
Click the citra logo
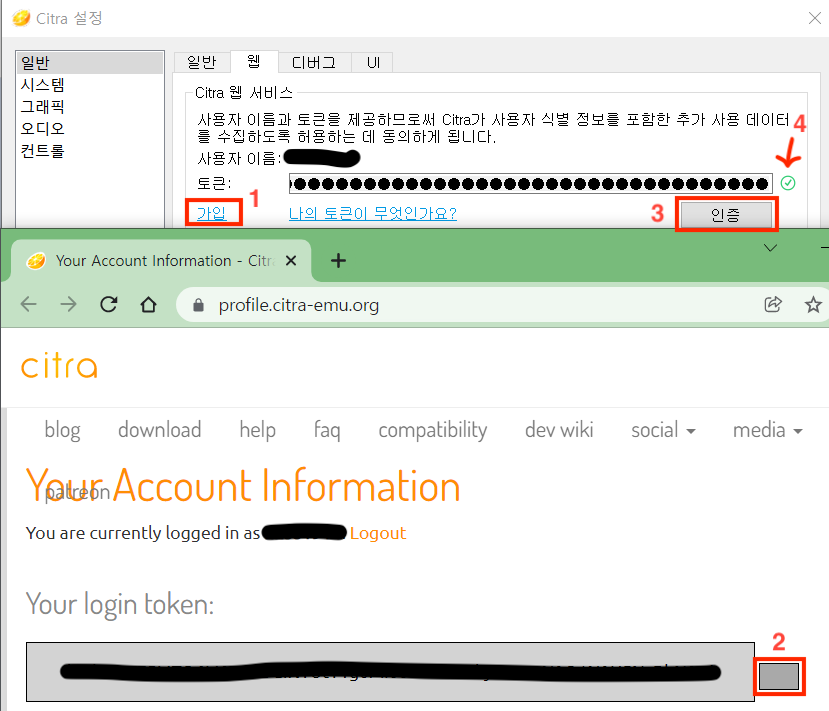[x=59, y=366]
